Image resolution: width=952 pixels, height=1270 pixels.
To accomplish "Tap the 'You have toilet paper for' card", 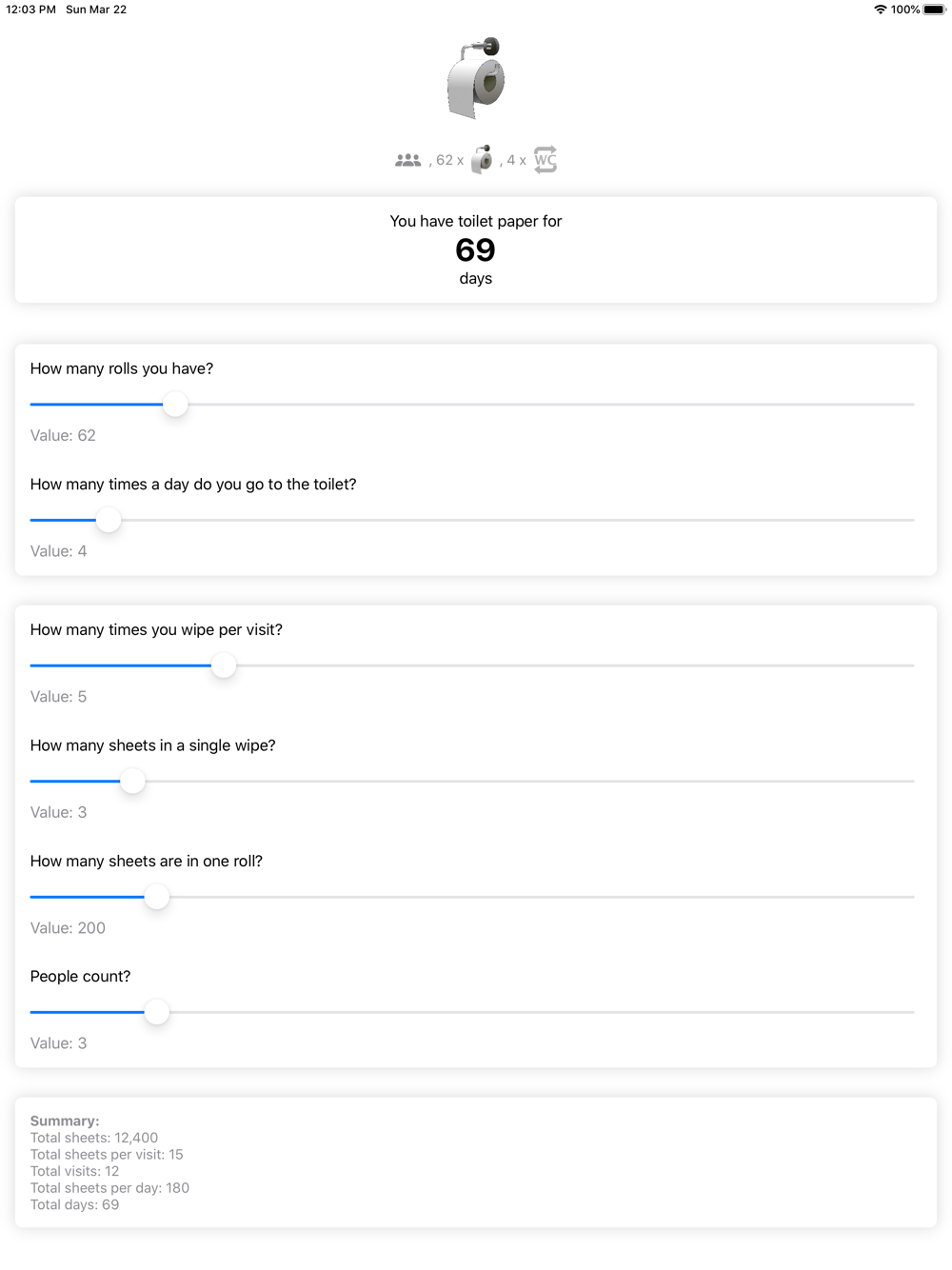I will (476, 250).
